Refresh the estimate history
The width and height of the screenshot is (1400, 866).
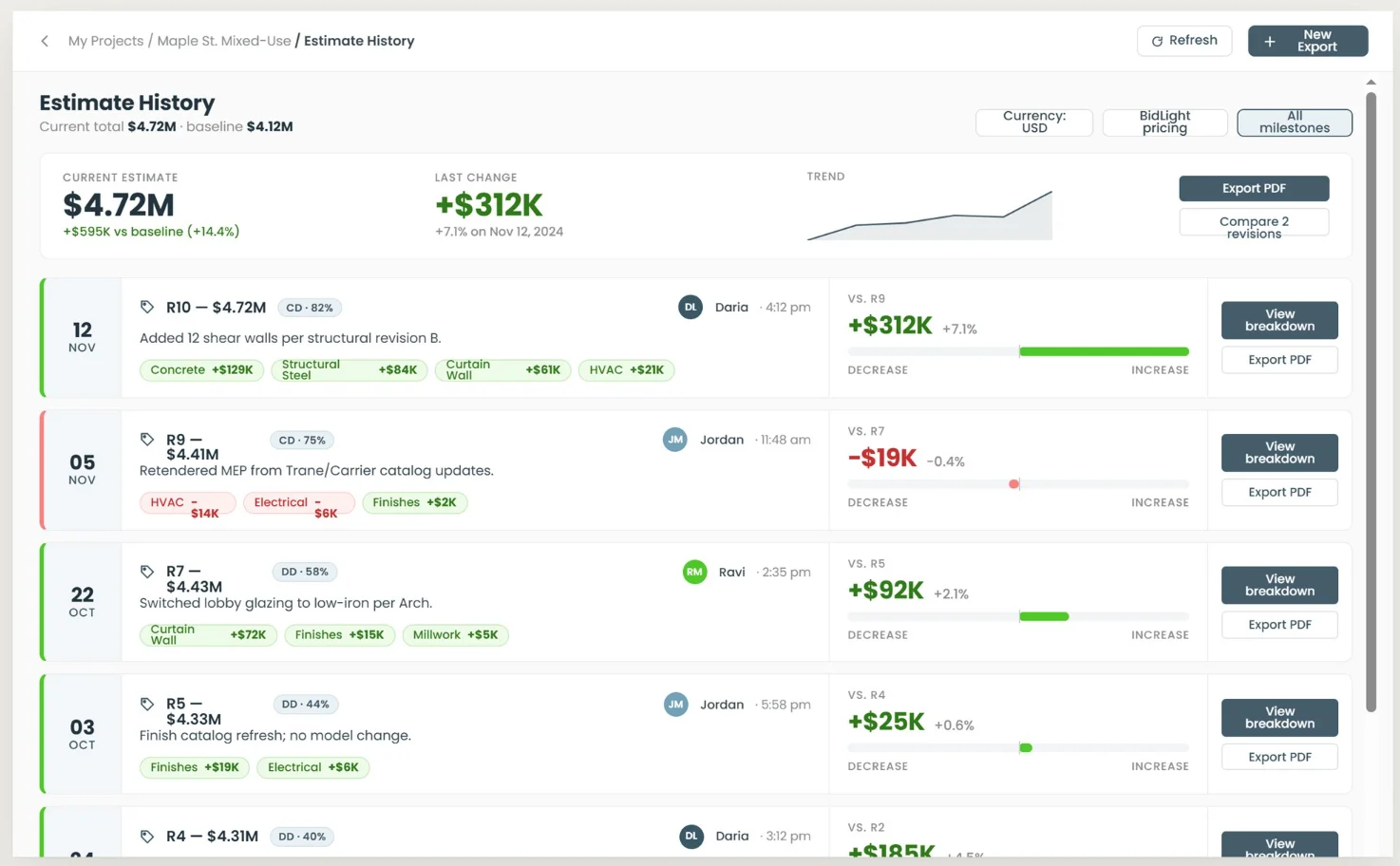coord(1184,41)
